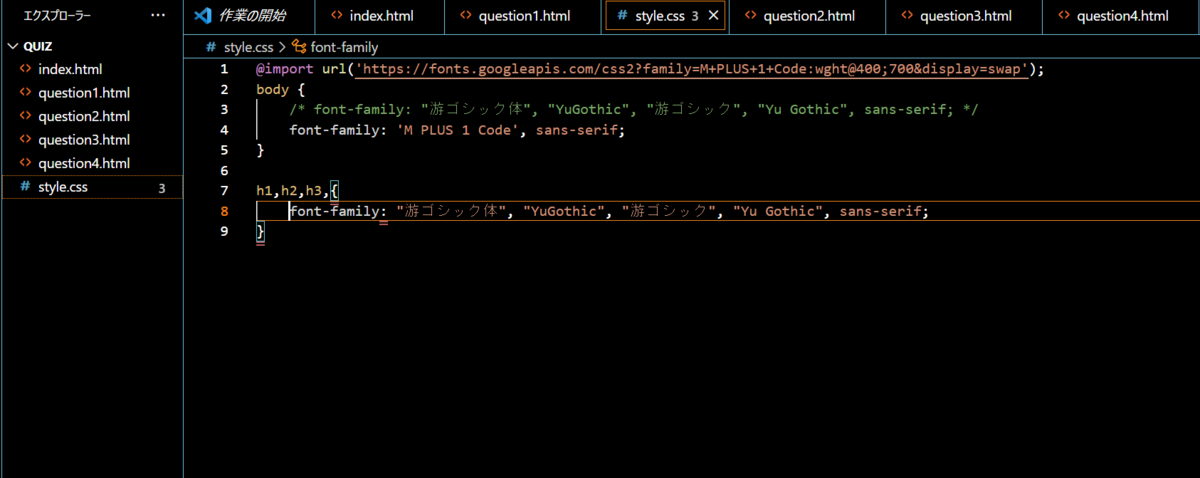Click the HTML icon on question2.html tab
The image size is (1200, 478).
tap(750, 16)
